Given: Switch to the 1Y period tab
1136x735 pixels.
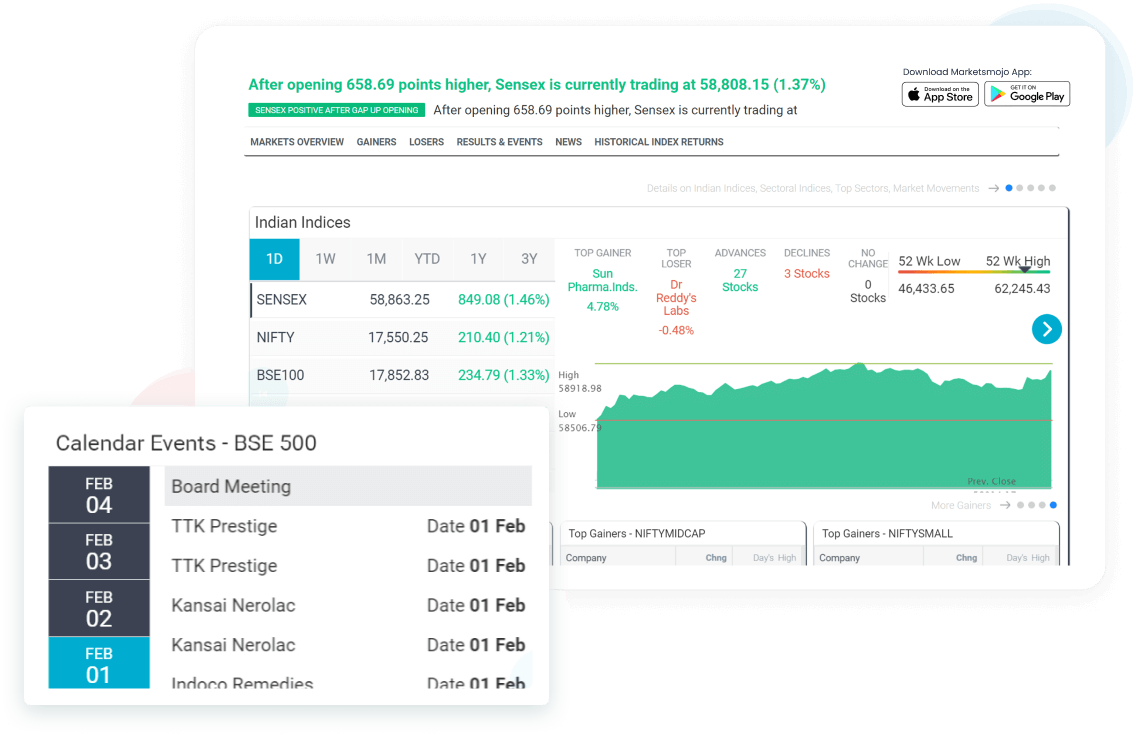Looking at the screenshot, I should (478, 259).
